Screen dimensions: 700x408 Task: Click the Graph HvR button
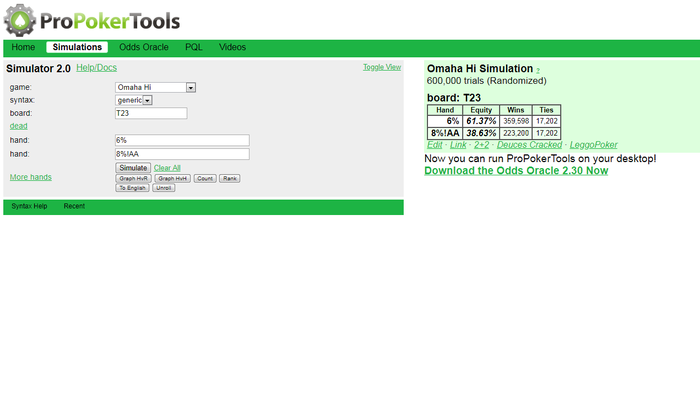(133, 179)
